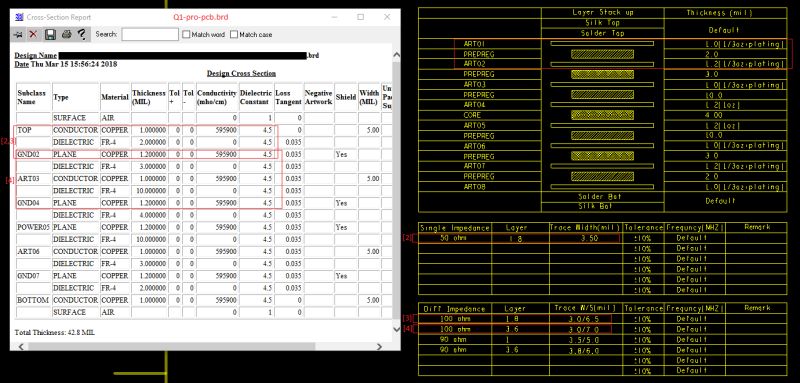Click the horizontal scrollbar left arrow
This screenshot has width=800, height=383.
21,347
